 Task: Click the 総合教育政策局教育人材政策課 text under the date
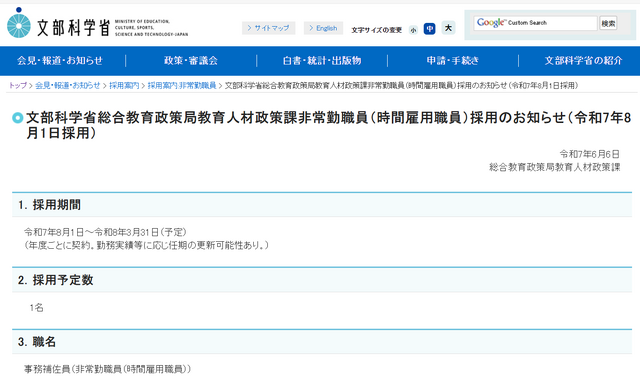555,167
